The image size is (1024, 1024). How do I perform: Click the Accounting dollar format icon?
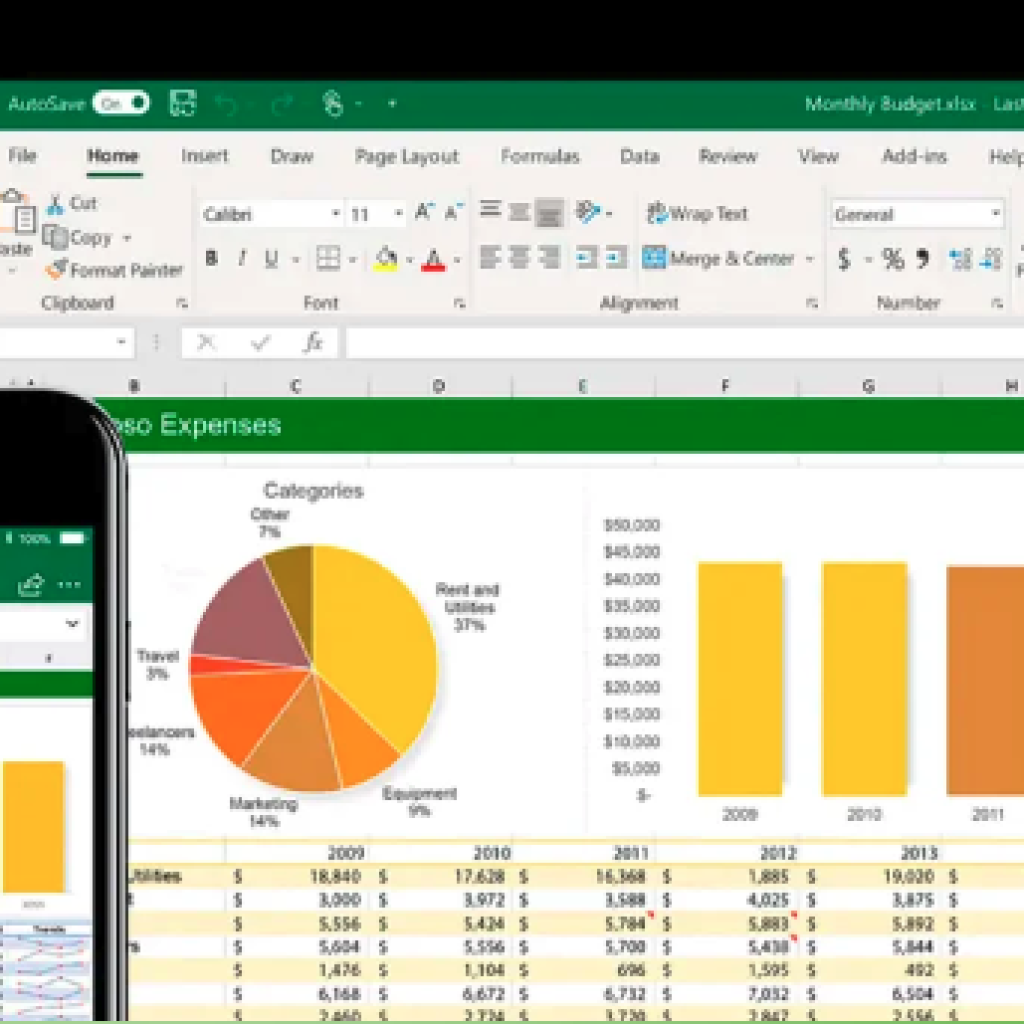click(844, 260)
